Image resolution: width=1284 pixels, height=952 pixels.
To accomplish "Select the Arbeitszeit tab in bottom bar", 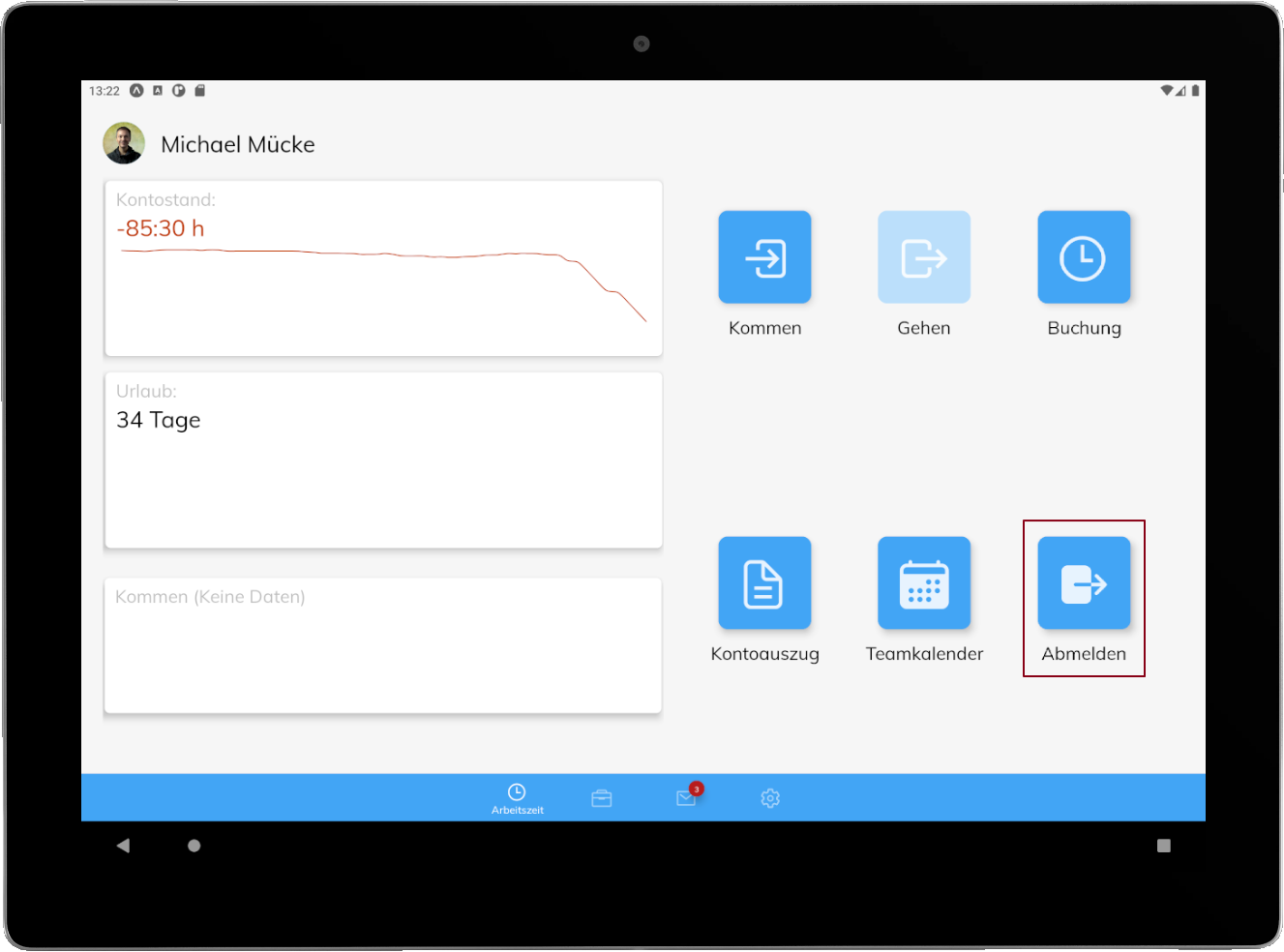I will [x=517, y=798].
